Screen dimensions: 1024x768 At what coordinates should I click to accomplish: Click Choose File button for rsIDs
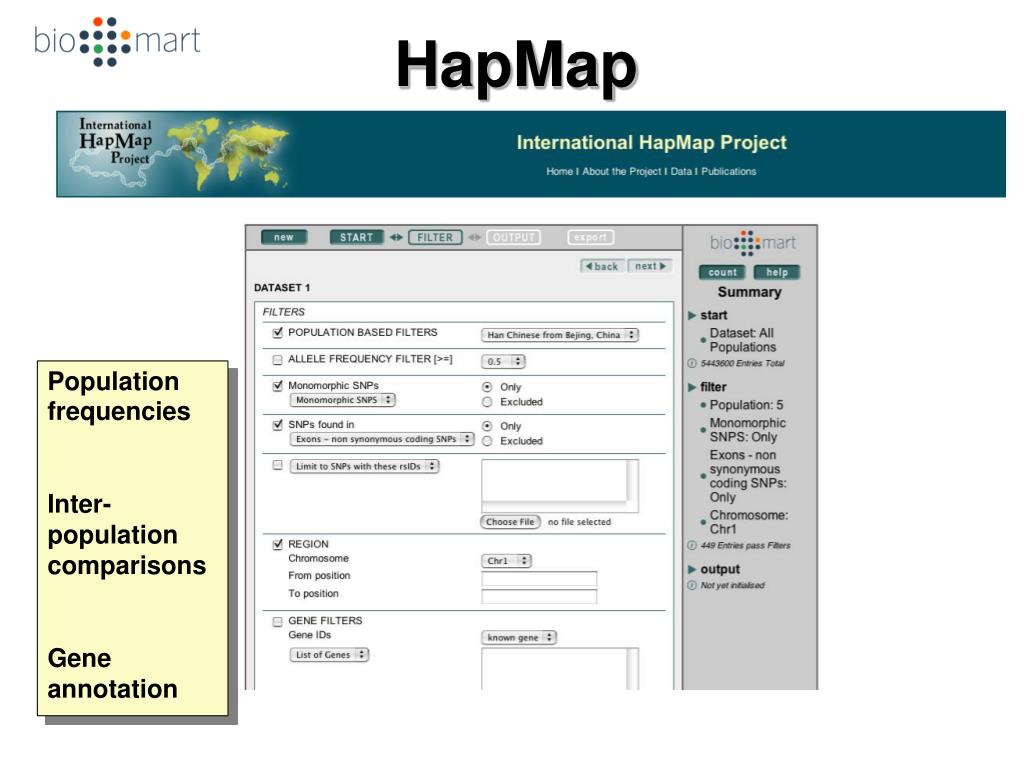pos(511,522)
